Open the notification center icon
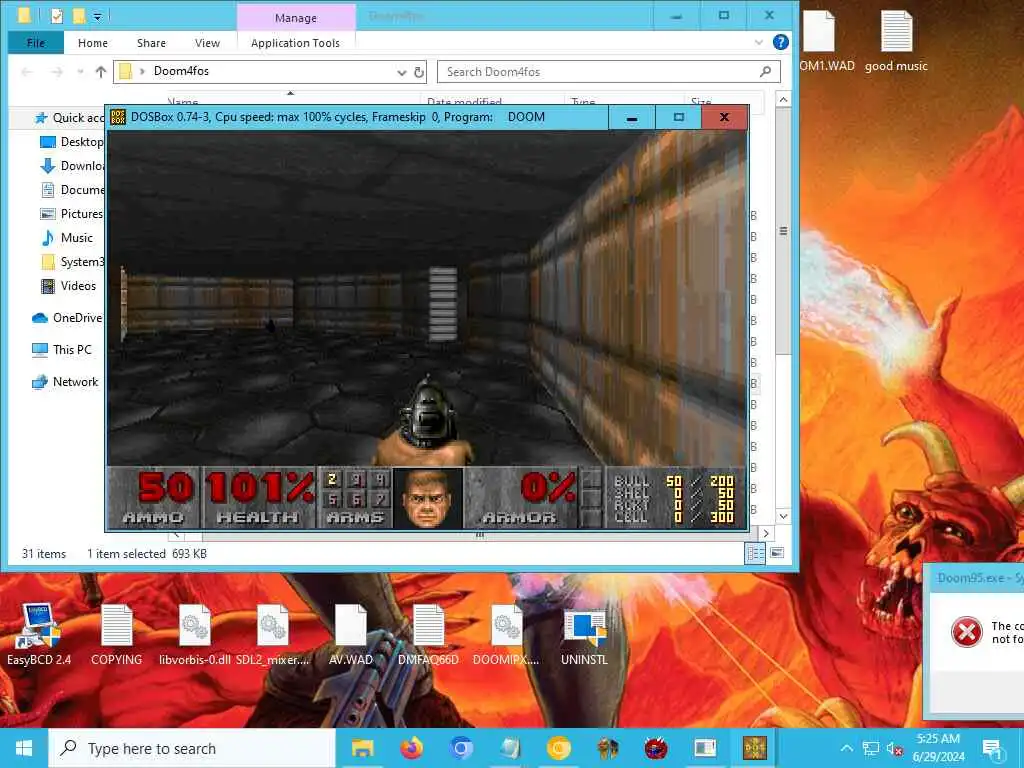 click(991, 748)
